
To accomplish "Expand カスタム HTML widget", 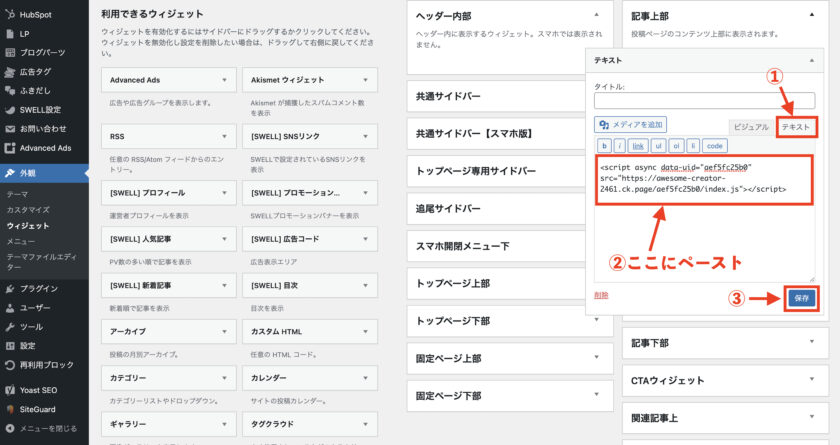I will [x=365, y=331].
